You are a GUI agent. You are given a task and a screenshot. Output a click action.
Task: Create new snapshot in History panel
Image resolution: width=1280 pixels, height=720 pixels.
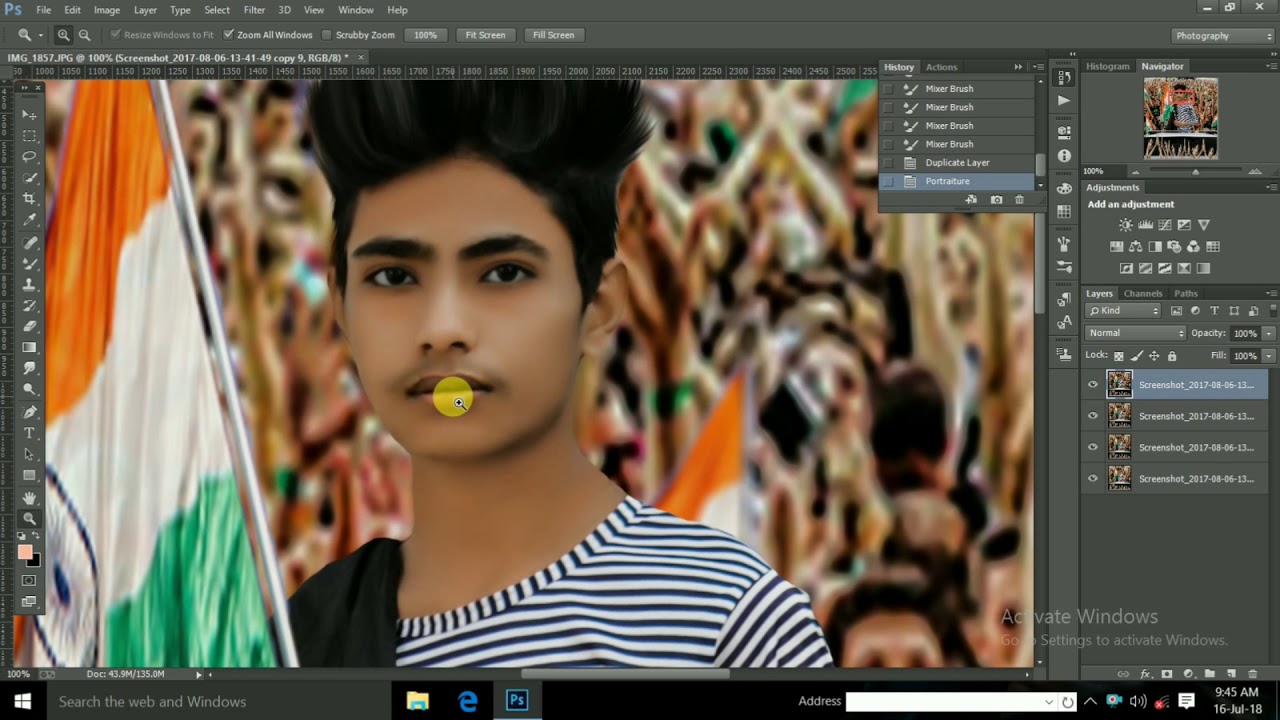[996, 200]
